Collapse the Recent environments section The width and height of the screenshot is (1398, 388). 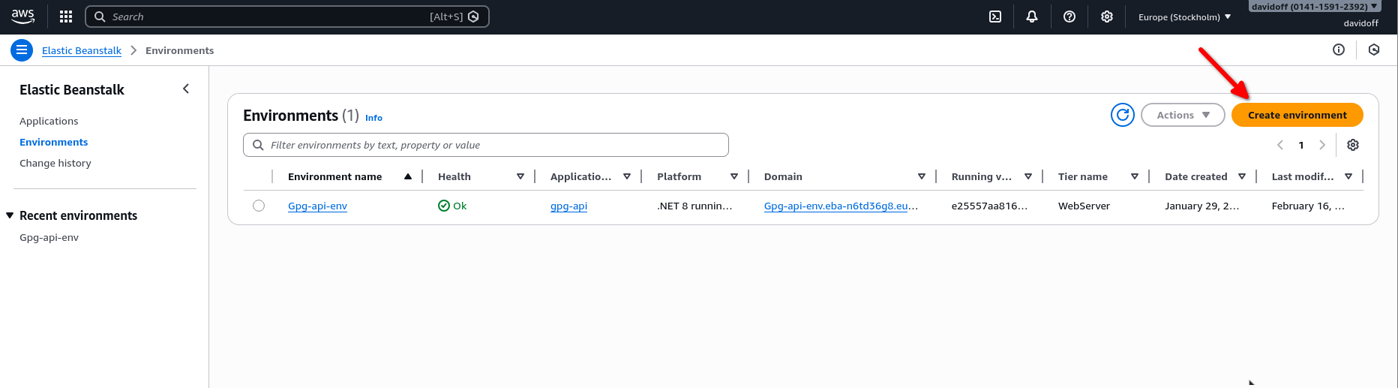click(x=10, y=215)
